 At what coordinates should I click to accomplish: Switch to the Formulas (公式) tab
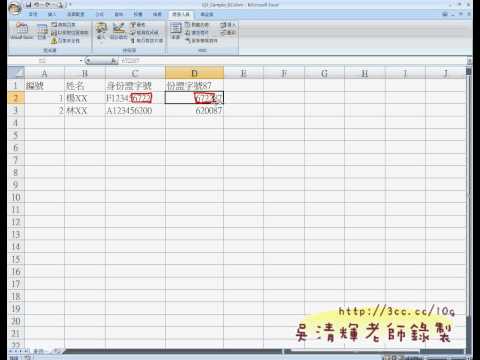(x=100, y=14)
